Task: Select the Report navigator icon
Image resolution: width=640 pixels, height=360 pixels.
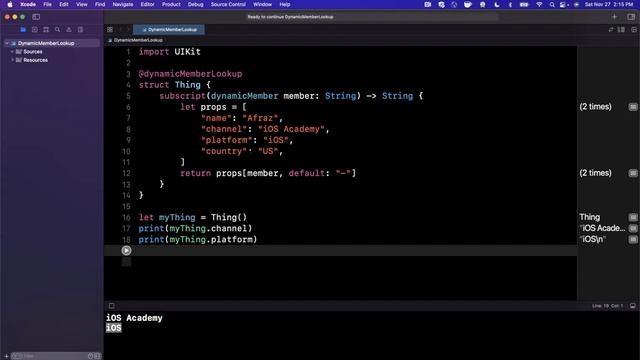Action: (x=80, y=30)
